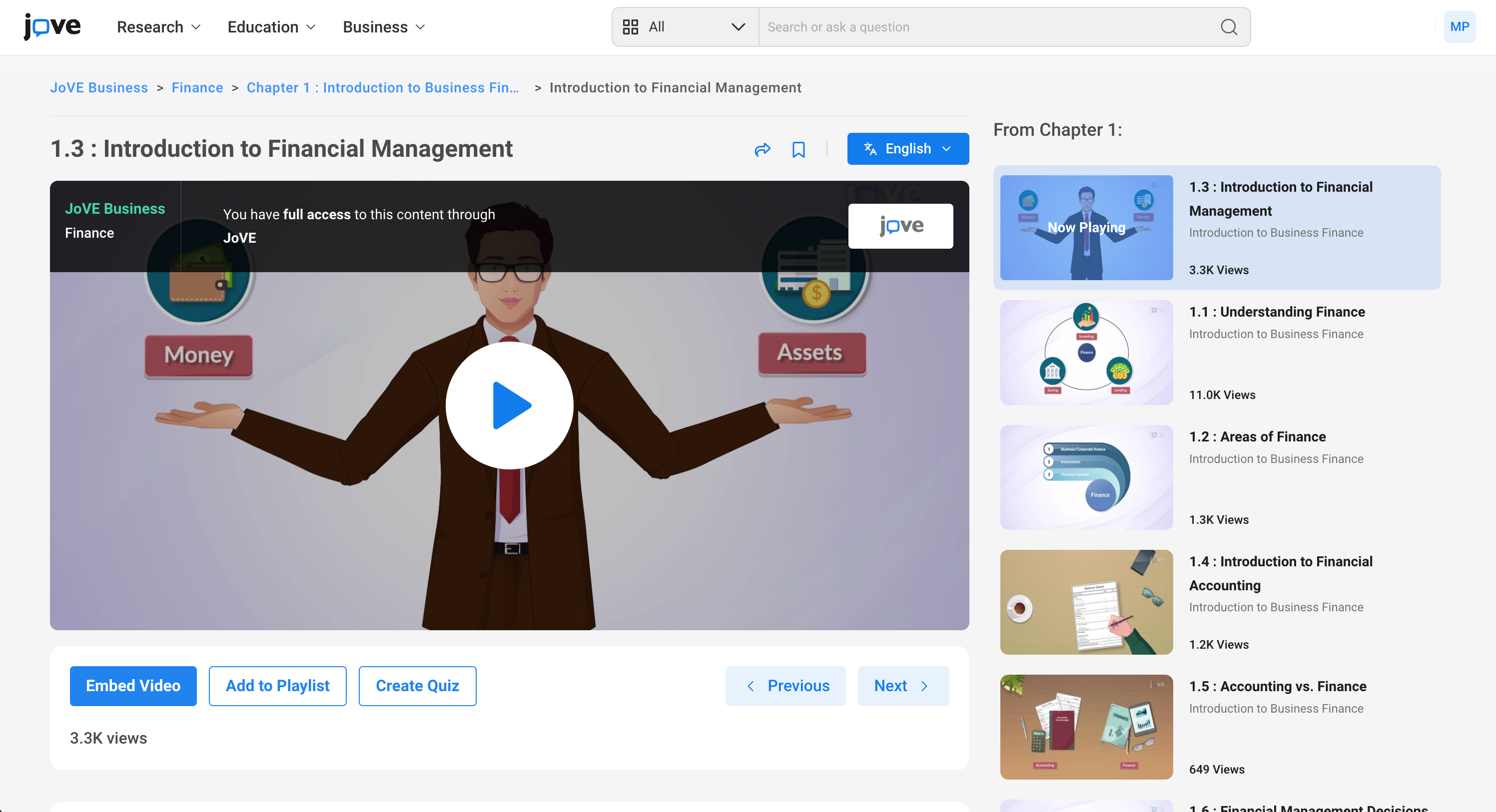Bookmark this video with the bookmark icon

tap(798, 150)
